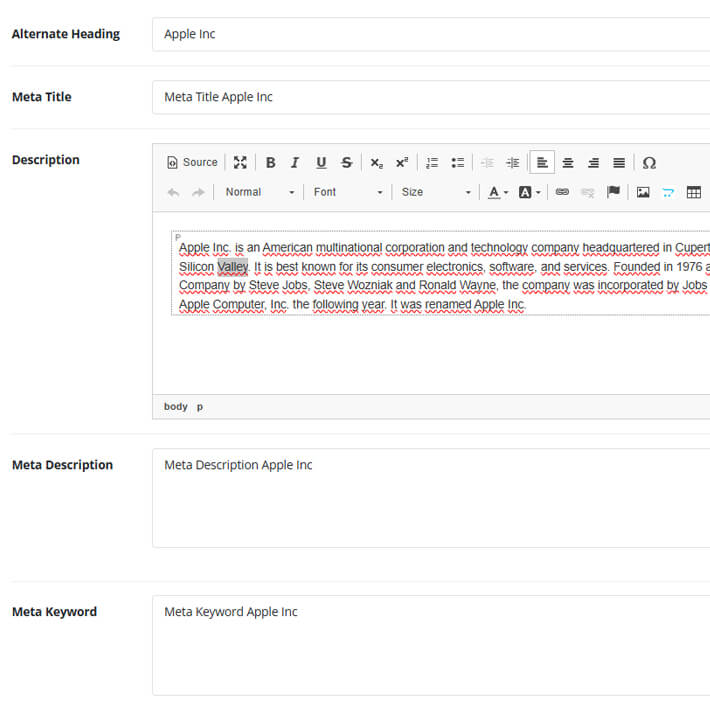Click the 'Alternate Heading' label
Screen dimensions: 710x710
pos(66,34)
